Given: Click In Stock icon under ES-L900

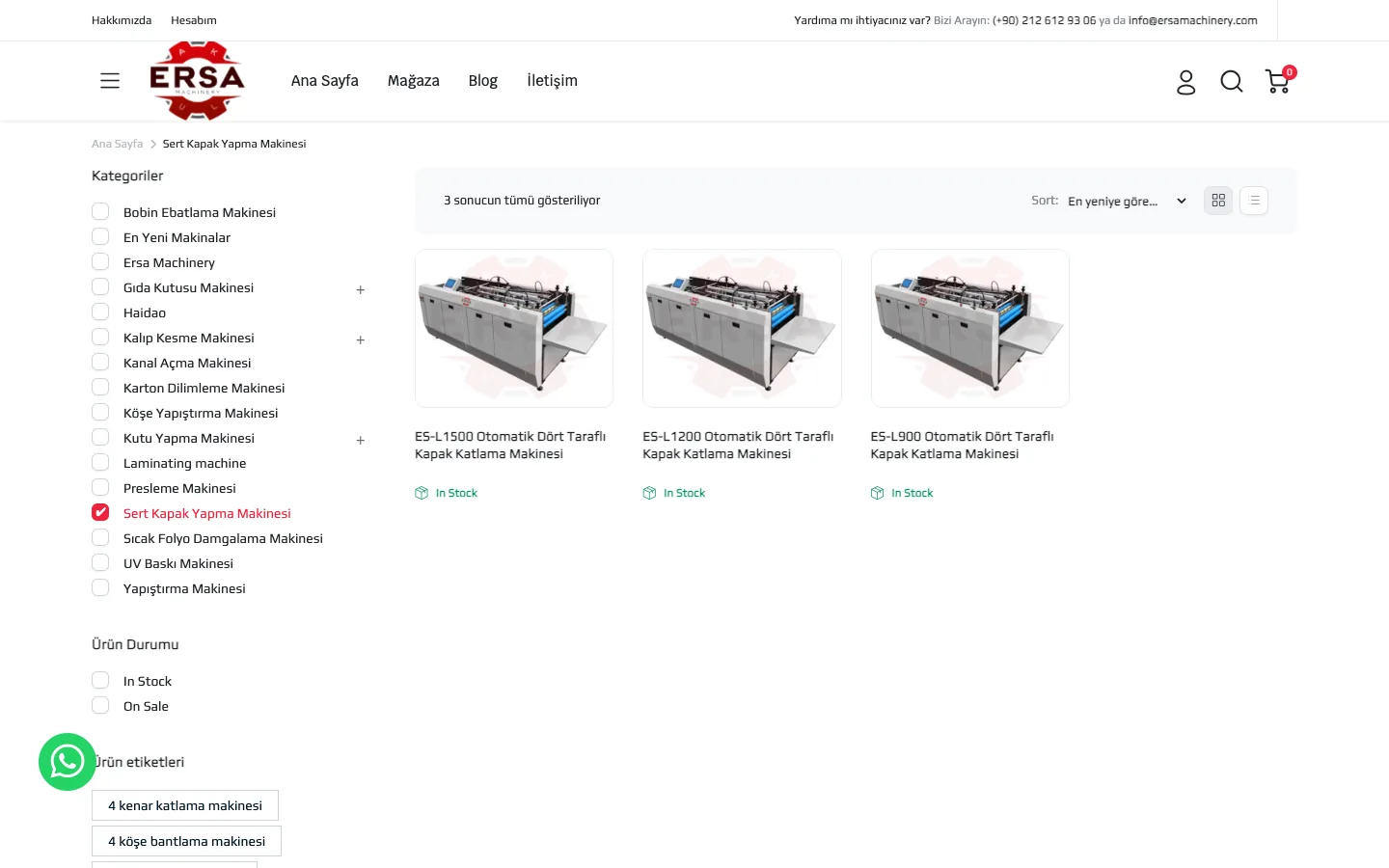Looking at the screenshot, I should (877, 493).
